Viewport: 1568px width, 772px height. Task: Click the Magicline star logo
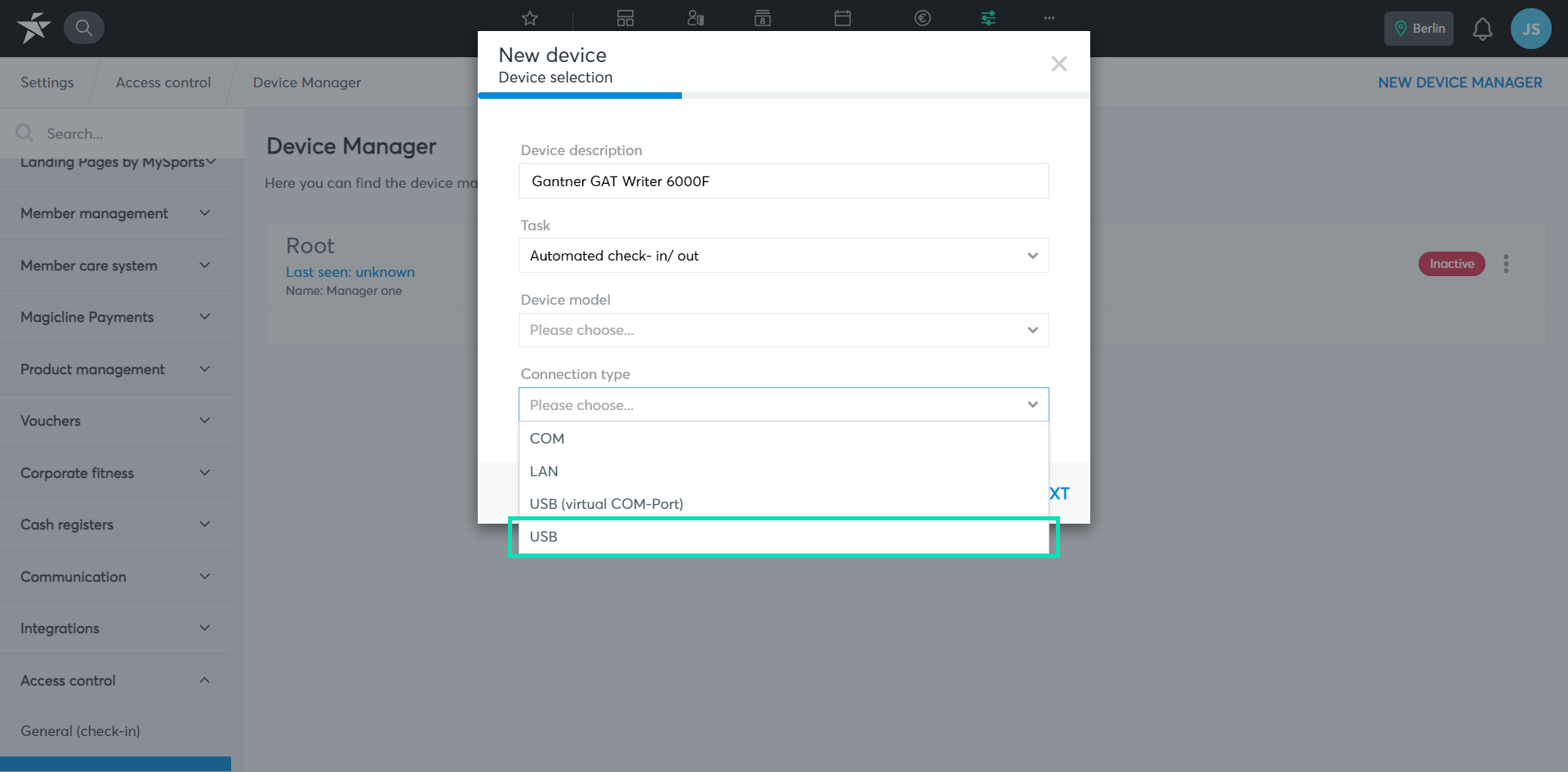pos(33,28)
